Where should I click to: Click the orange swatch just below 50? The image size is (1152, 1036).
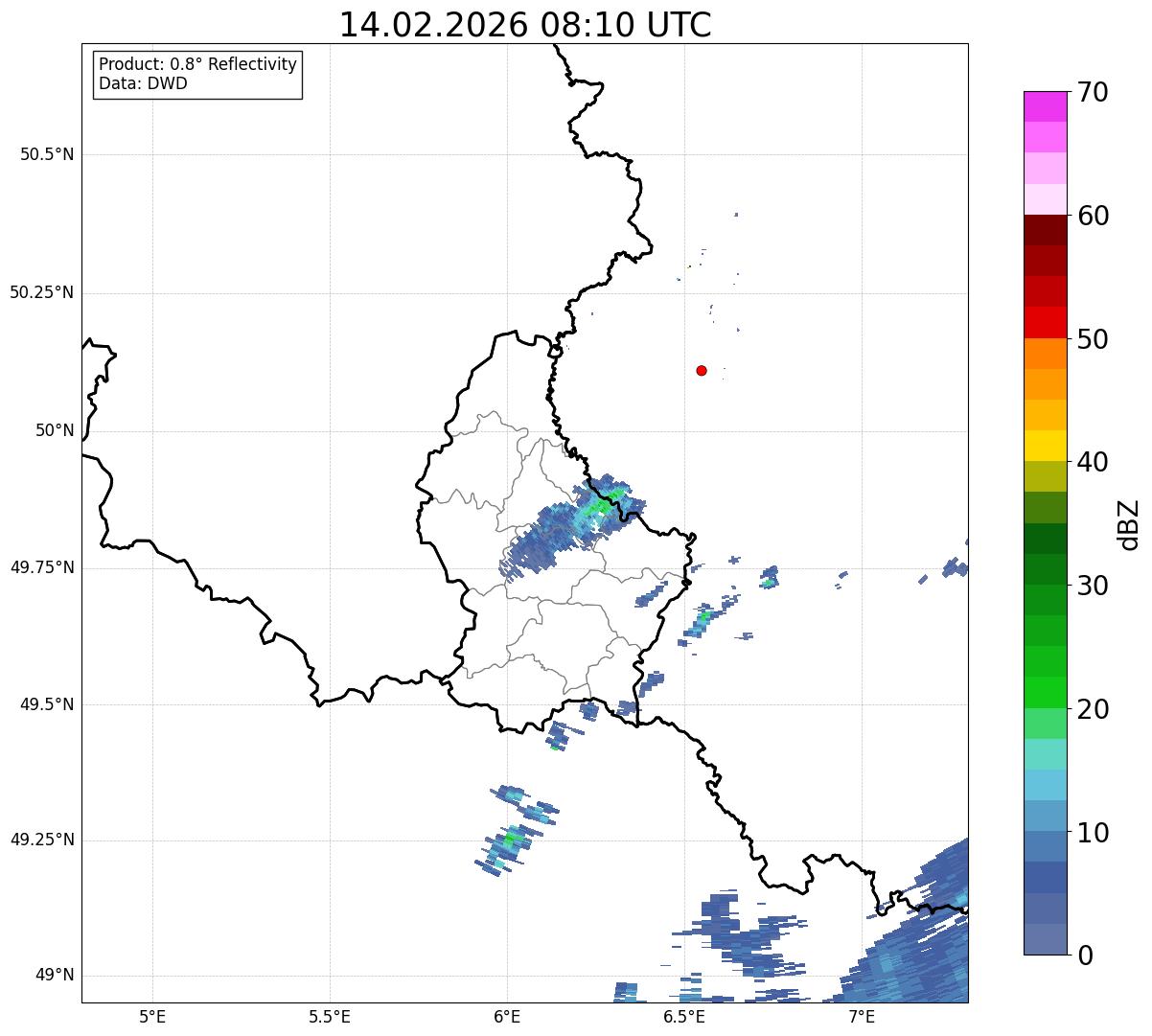tap(1045, 354)
